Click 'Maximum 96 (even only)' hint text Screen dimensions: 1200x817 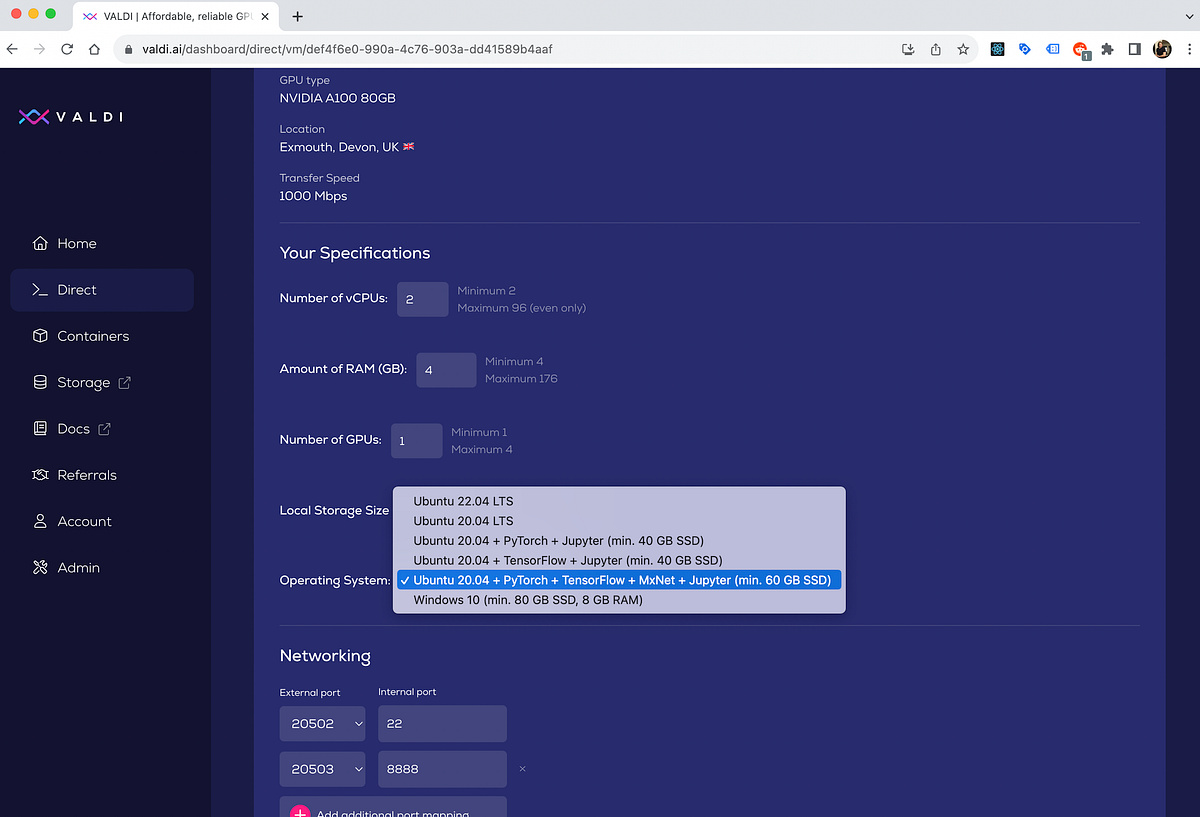coord(522,308)
